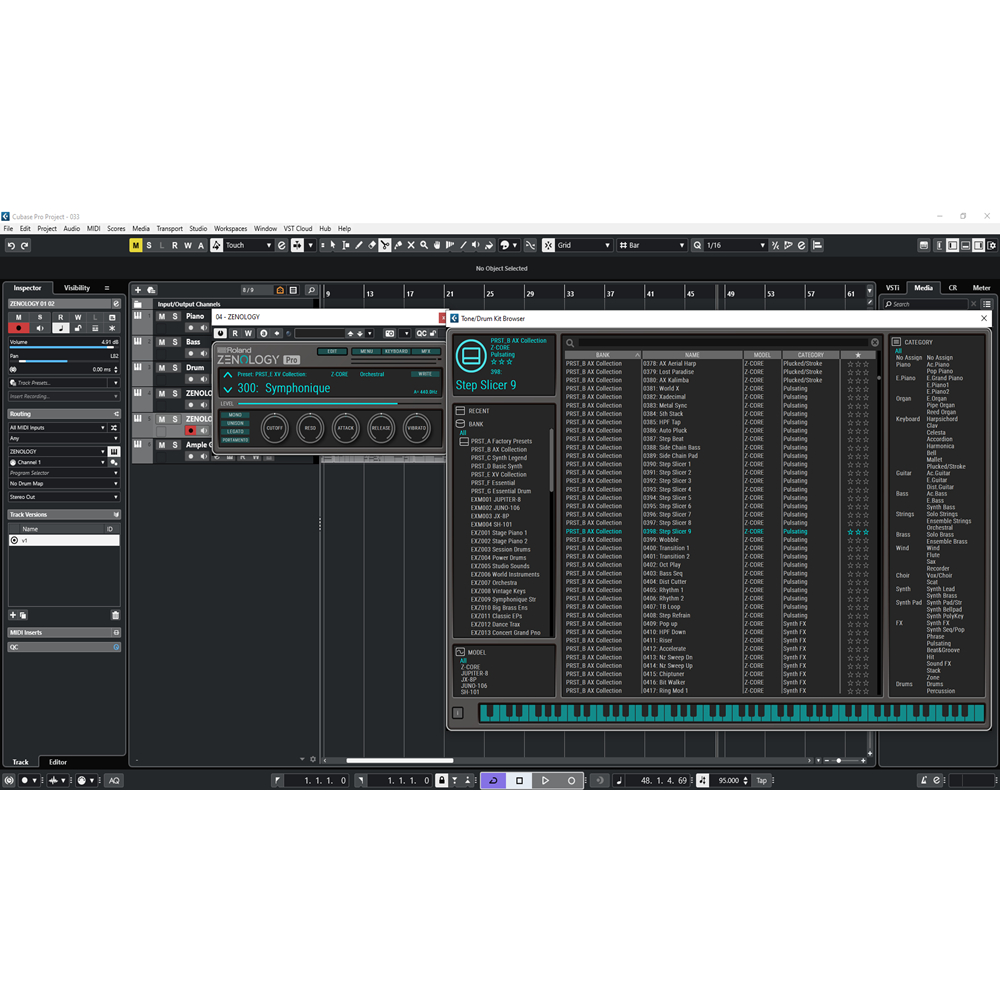Click the KEYBOARD button in ZENOLOGY
The height and width of the screenshot is (1000, 1000).
pos(396,351)
